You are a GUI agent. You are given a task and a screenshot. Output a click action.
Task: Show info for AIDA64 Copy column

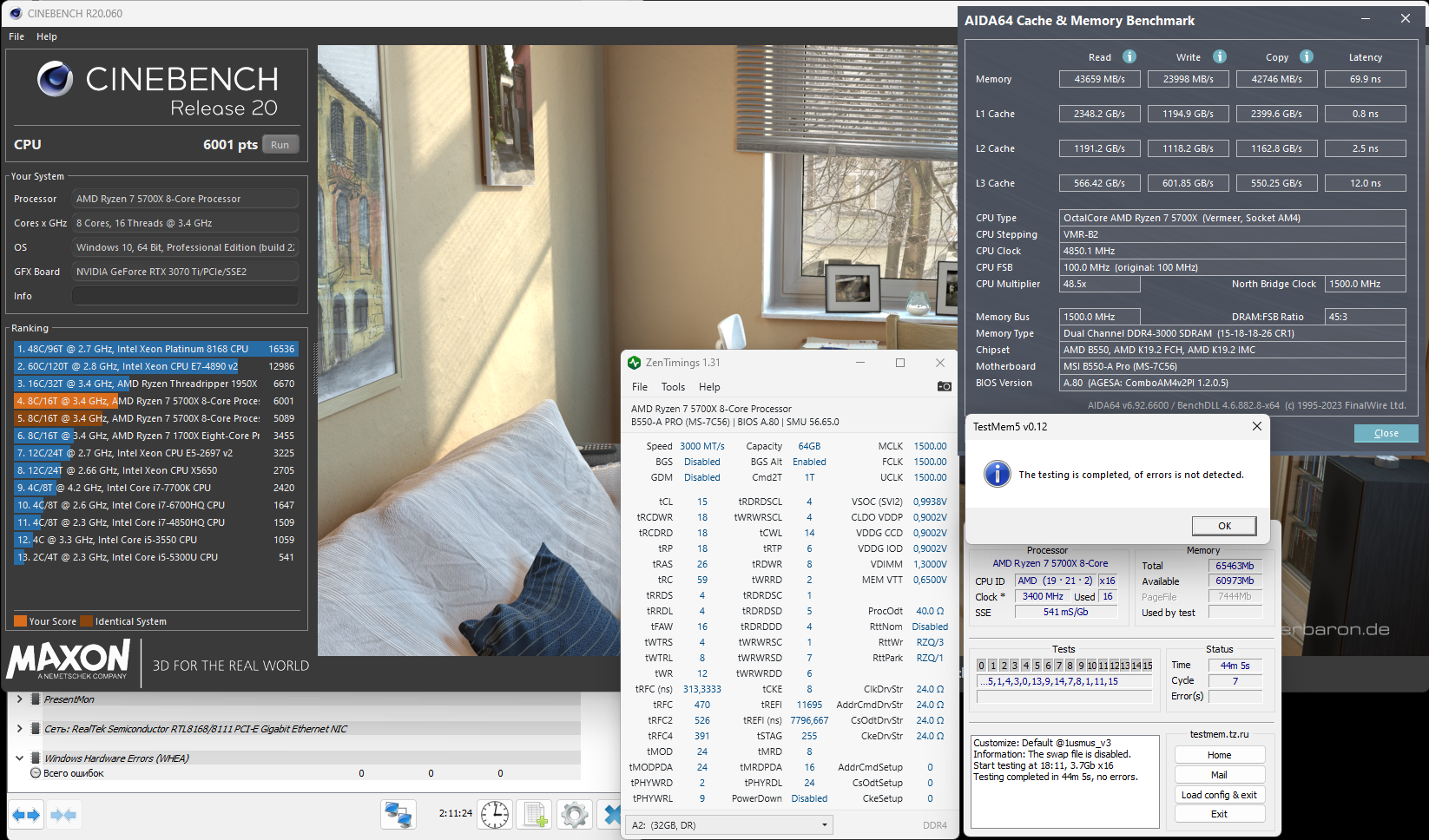(x=1307, y=56)
